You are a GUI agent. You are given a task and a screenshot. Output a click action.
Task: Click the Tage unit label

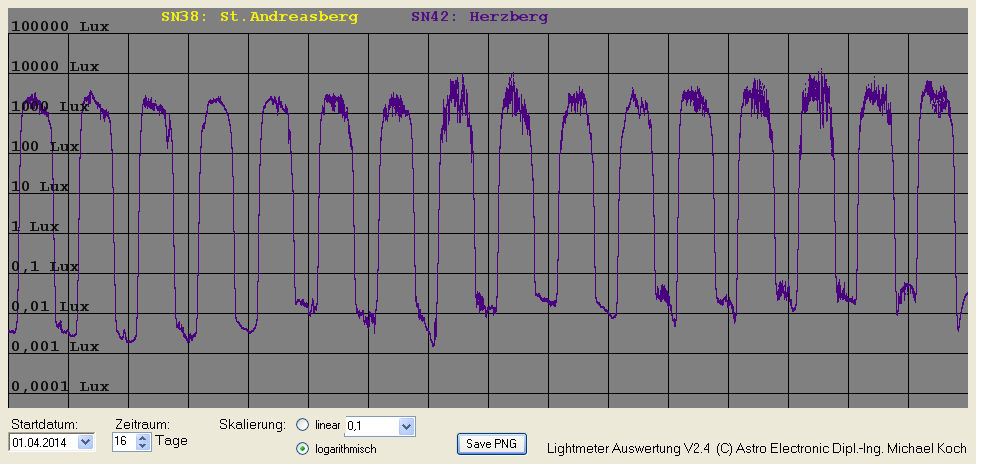(x=171, y=440)
